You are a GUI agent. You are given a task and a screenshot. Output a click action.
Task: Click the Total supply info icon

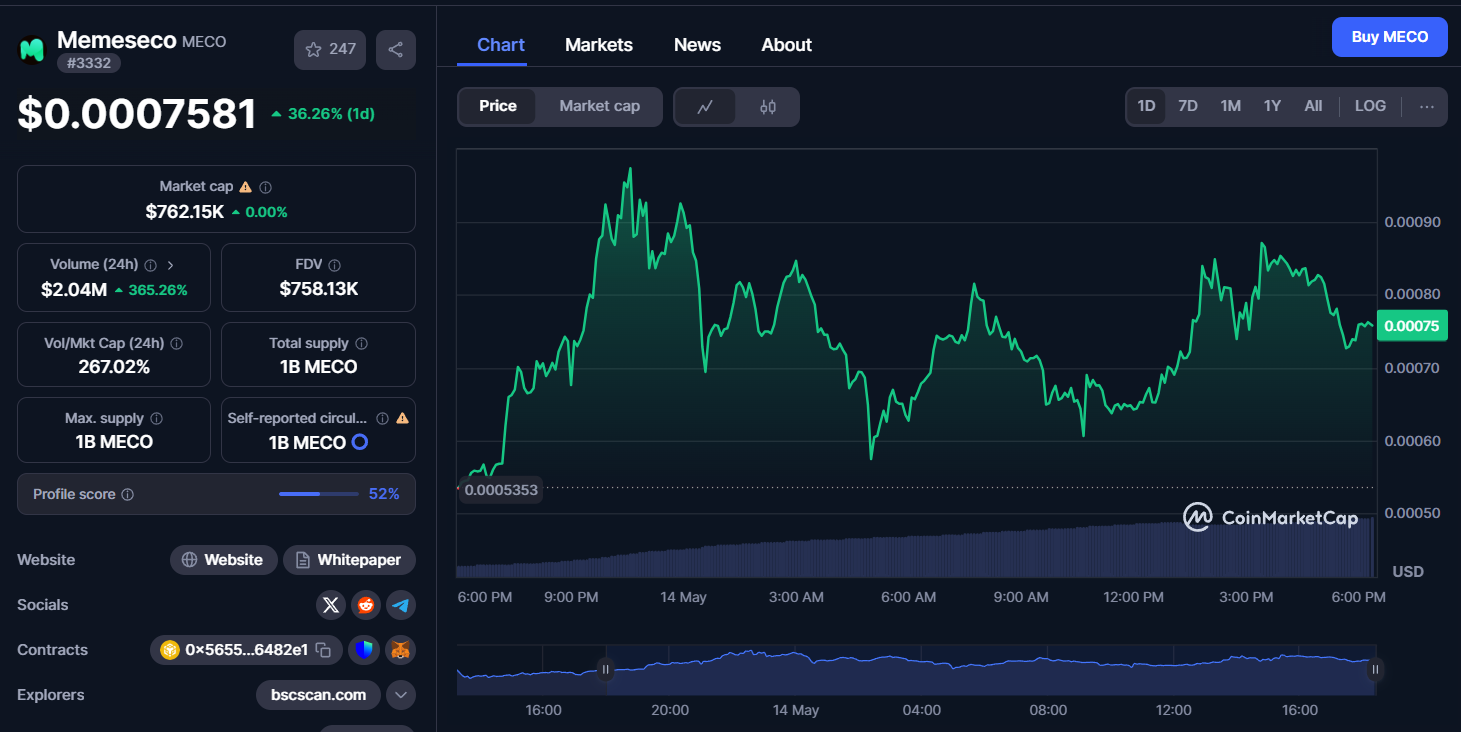click(x=362, y=343)
